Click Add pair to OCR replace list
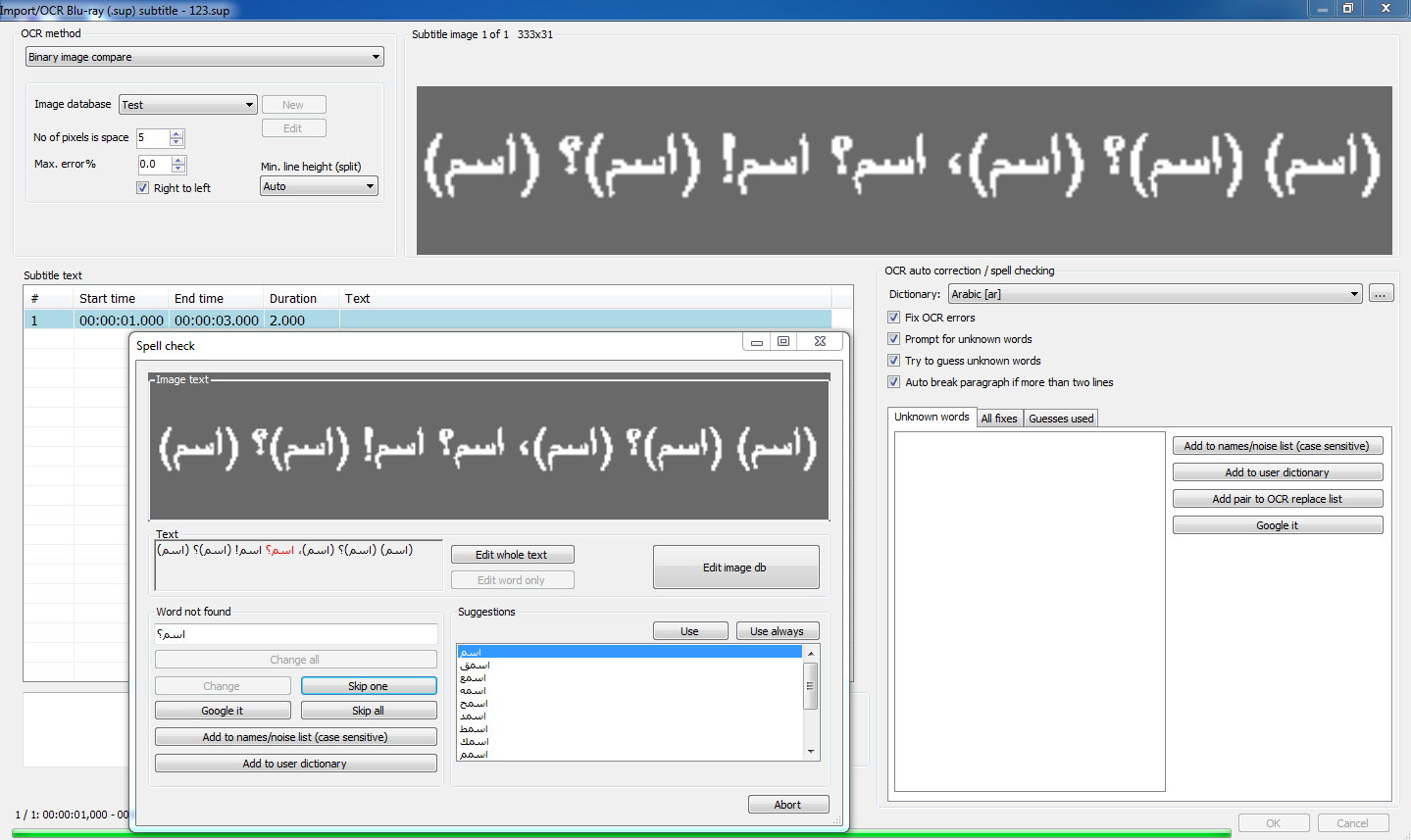The height and width of the screenshot is (840, 1411). point(1278,499)
